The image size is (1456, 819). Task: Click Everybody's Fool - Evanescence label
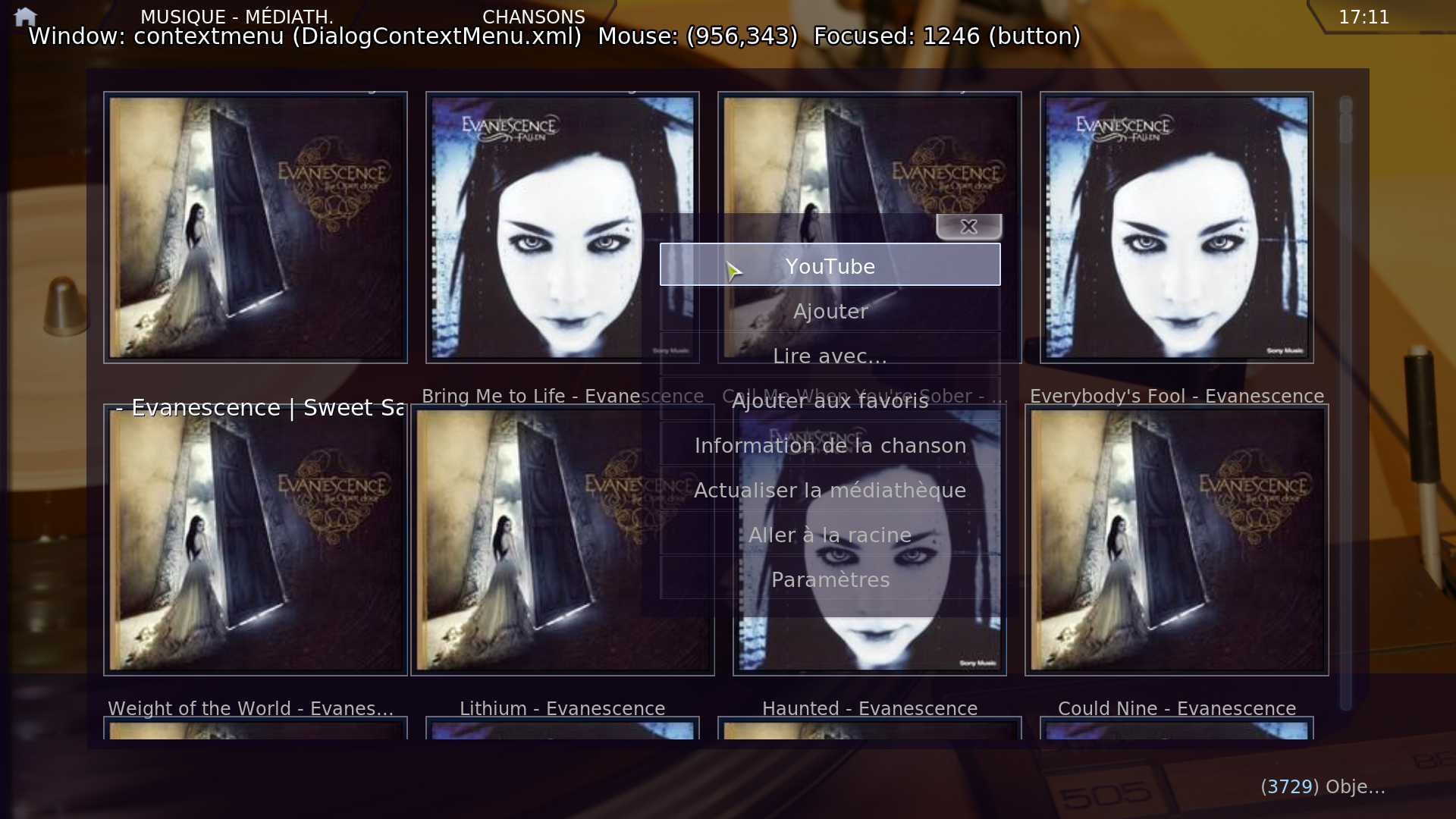[x=1177, y=396]
